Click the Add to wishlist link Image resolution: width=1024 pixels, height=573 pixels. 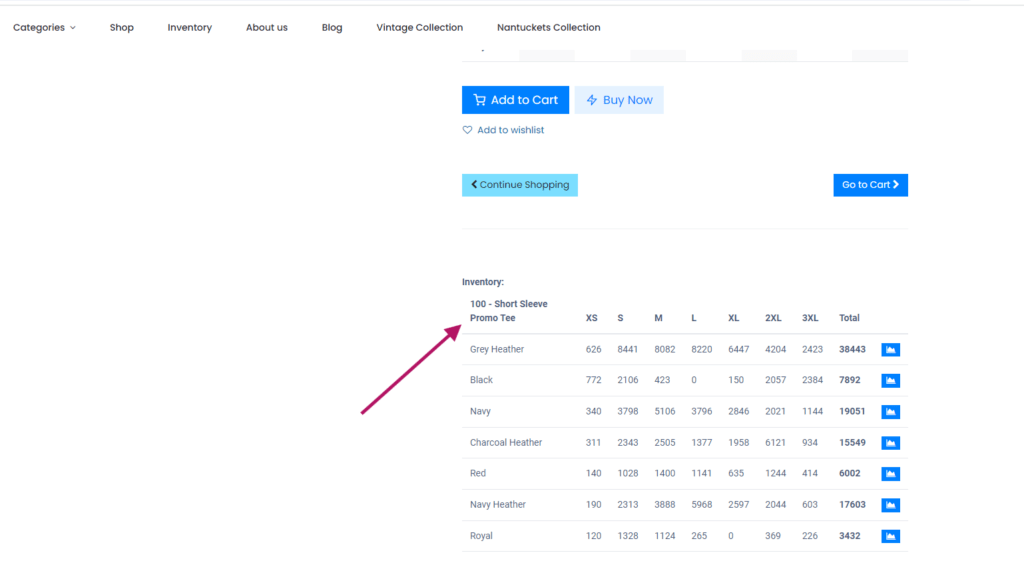point(510,130)
